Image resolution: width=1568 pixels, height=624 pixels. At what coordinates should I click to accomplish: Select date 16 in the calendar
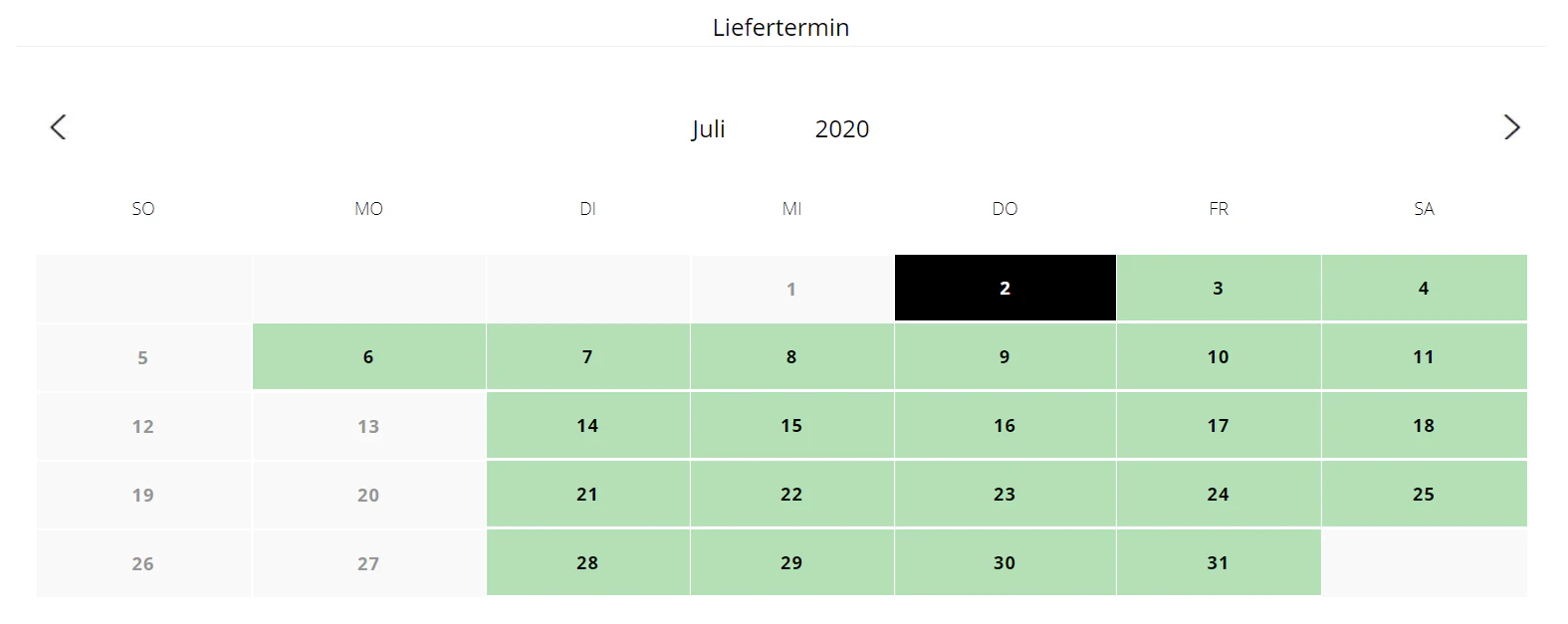coord(1005,425)
